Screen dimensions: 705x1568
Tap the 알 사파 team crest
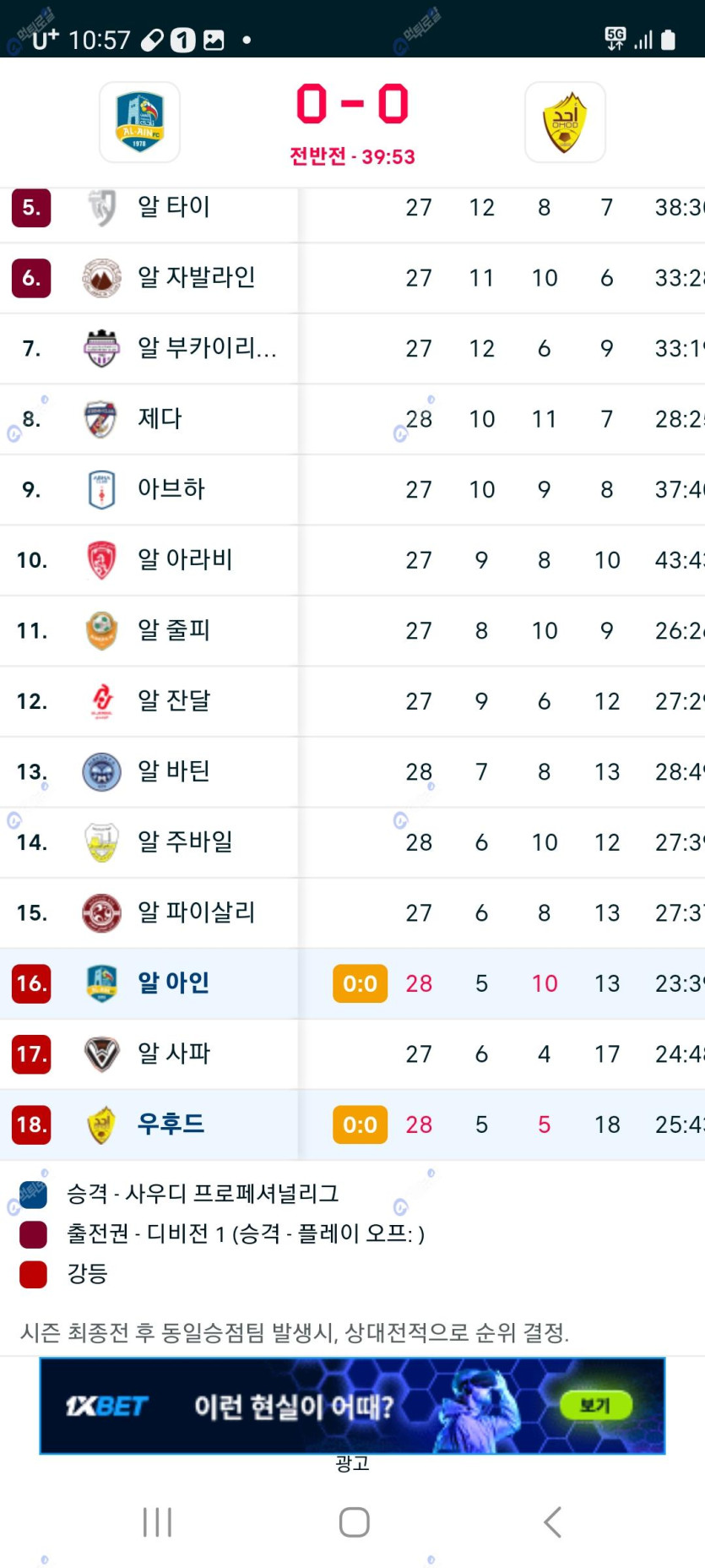click(101, 1053)
